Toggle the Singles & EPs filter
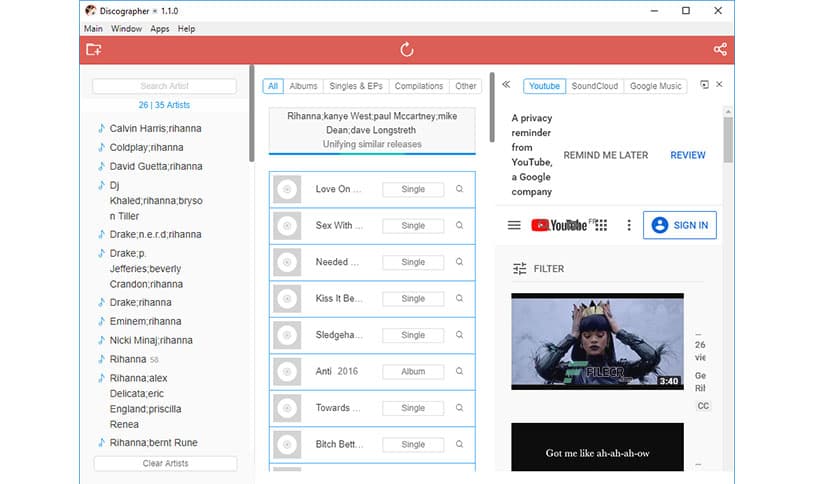Viewport: 836px width, 484px height. click(x=356, y=86)
